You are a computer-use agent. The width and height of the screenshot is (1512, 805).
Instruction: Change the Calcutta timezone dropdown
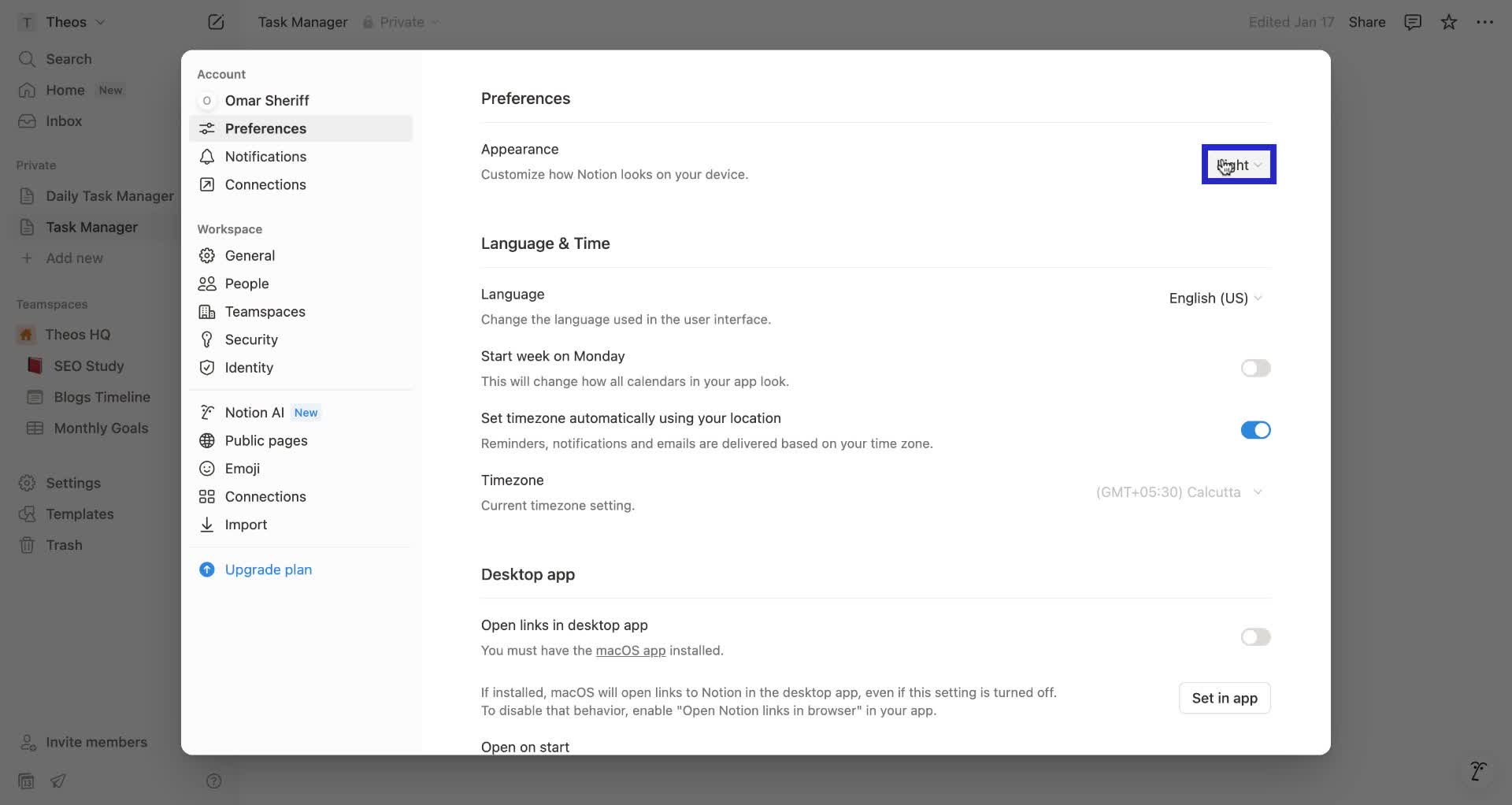(1179, 492)
